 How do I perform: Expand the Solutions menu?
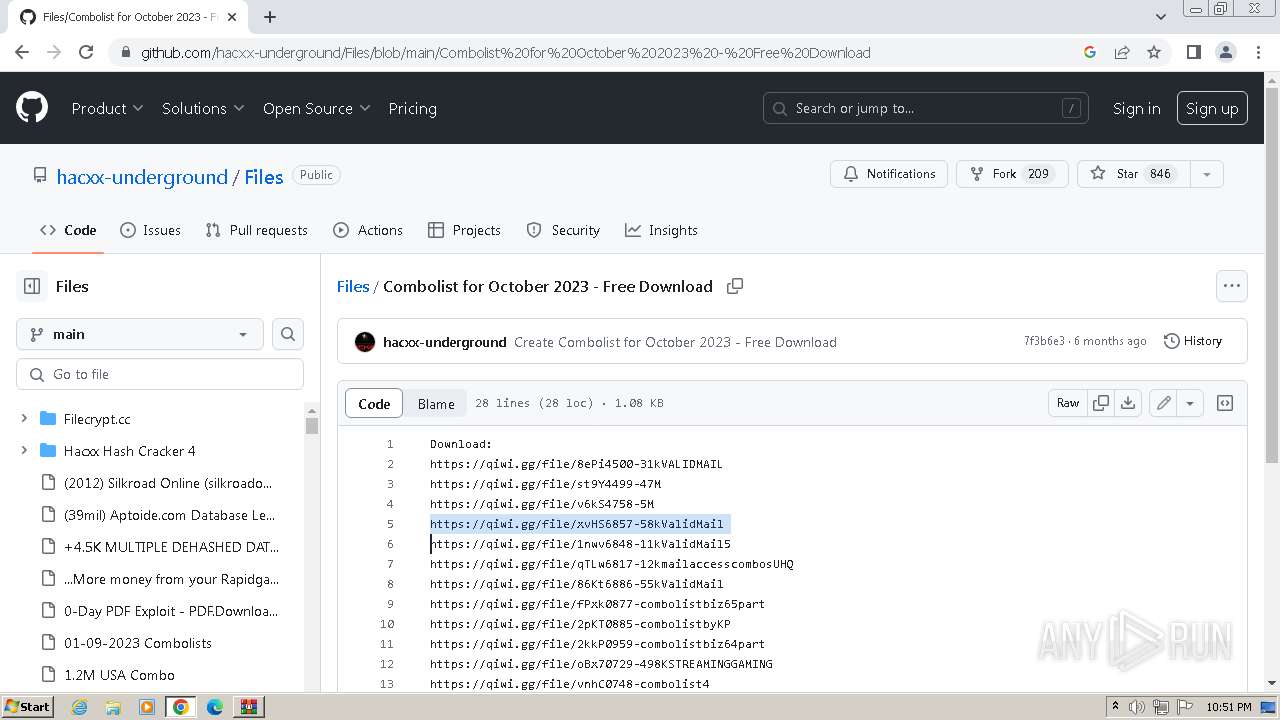click(203, 108)
